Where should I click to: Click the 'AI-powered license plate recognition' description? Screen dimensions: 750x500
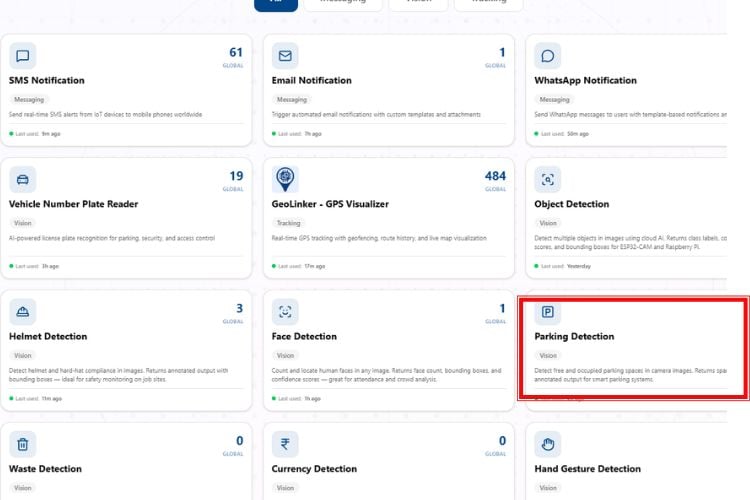(x=112, y=238)
